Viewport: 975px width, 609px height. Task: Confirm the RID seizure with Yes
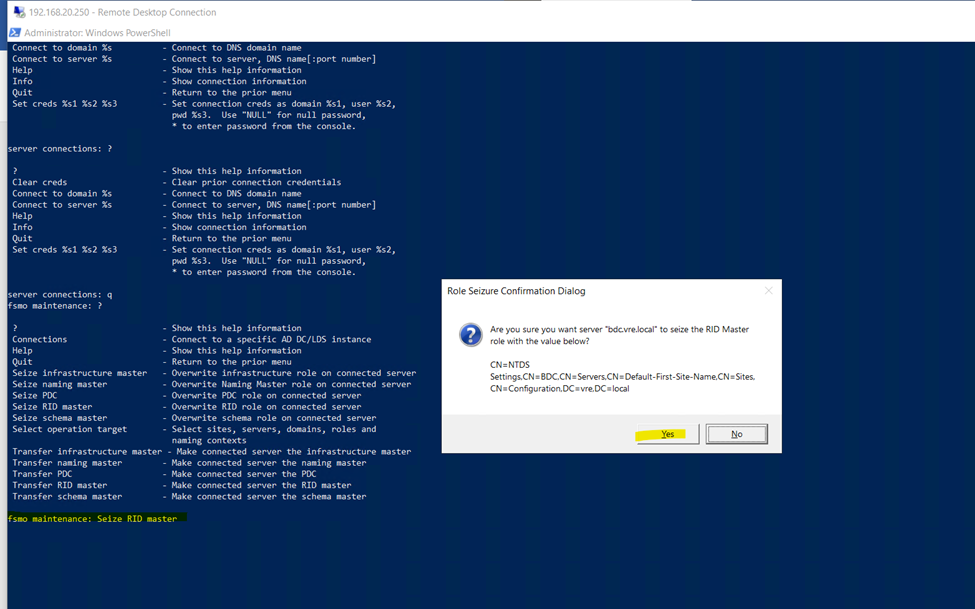[667, 434]
